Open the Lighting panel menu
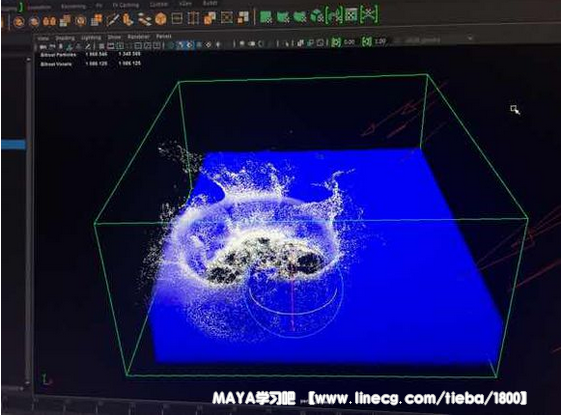This screenshot has height=415, width=564. pyautogui.click(x=91, y=37)
